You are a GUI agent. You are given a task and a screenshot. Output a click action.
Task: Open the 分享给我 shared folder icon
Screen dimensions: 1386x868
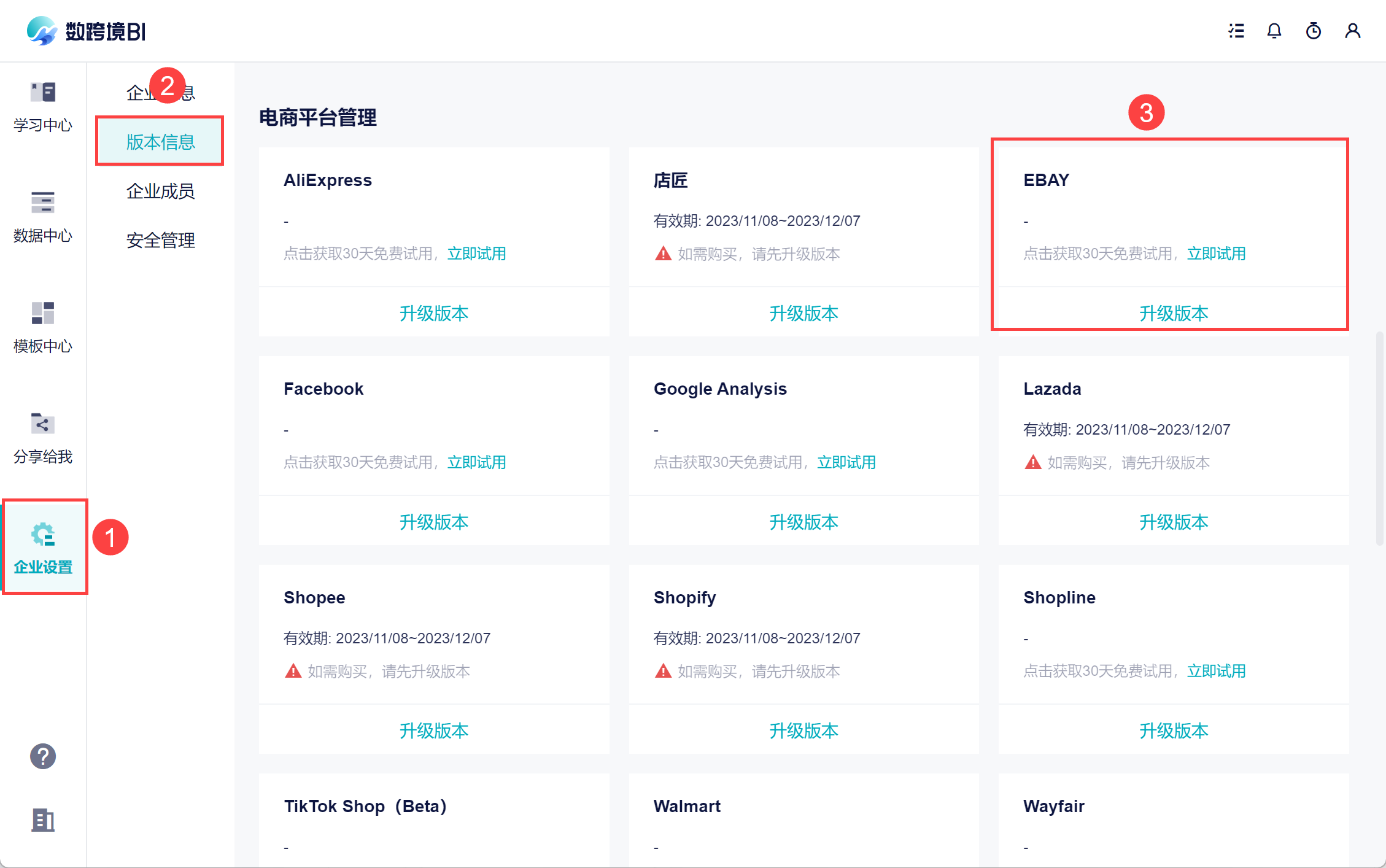point(43,424)
